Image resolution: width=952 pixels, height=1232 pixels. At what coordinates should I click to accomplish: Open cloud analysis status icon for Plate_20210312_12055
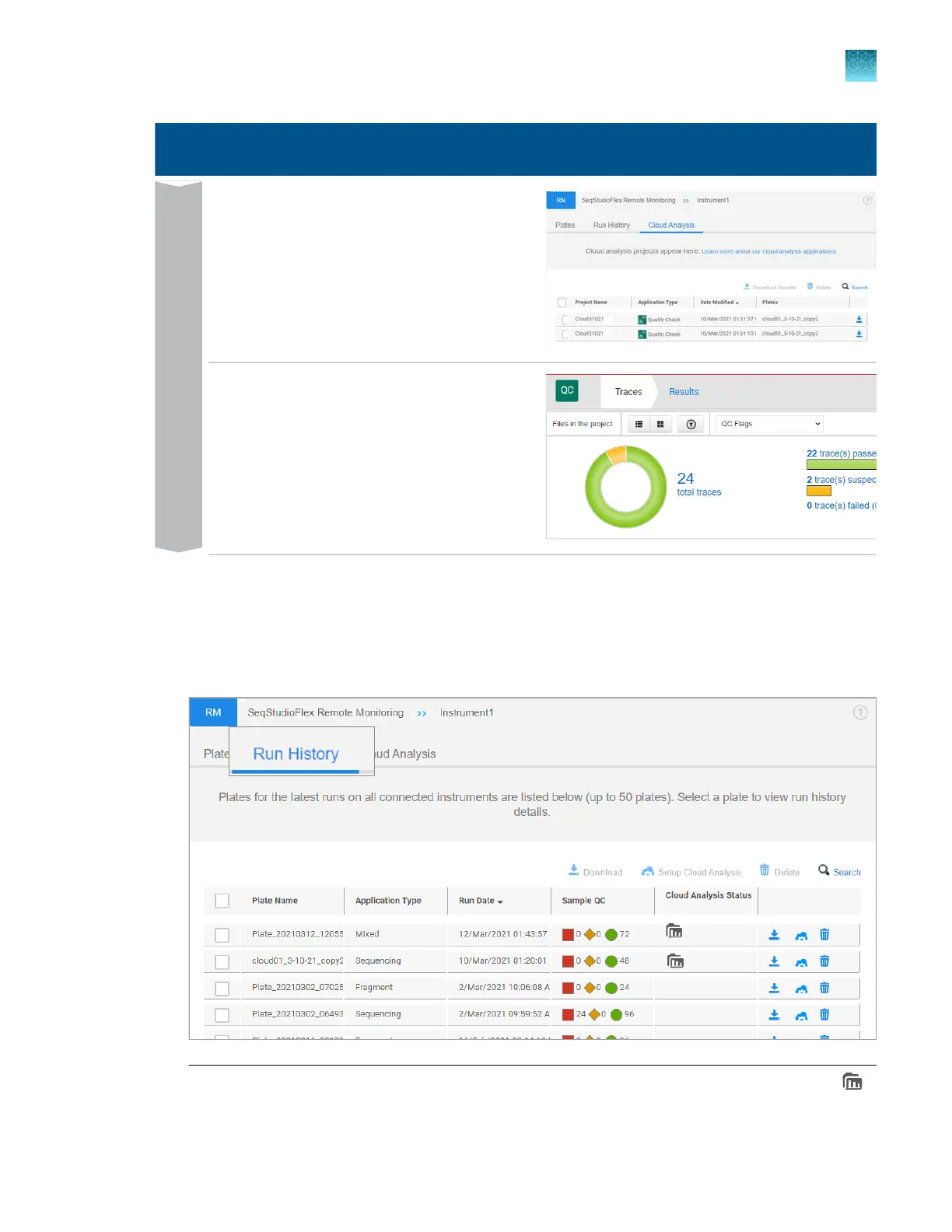point(674,931)
